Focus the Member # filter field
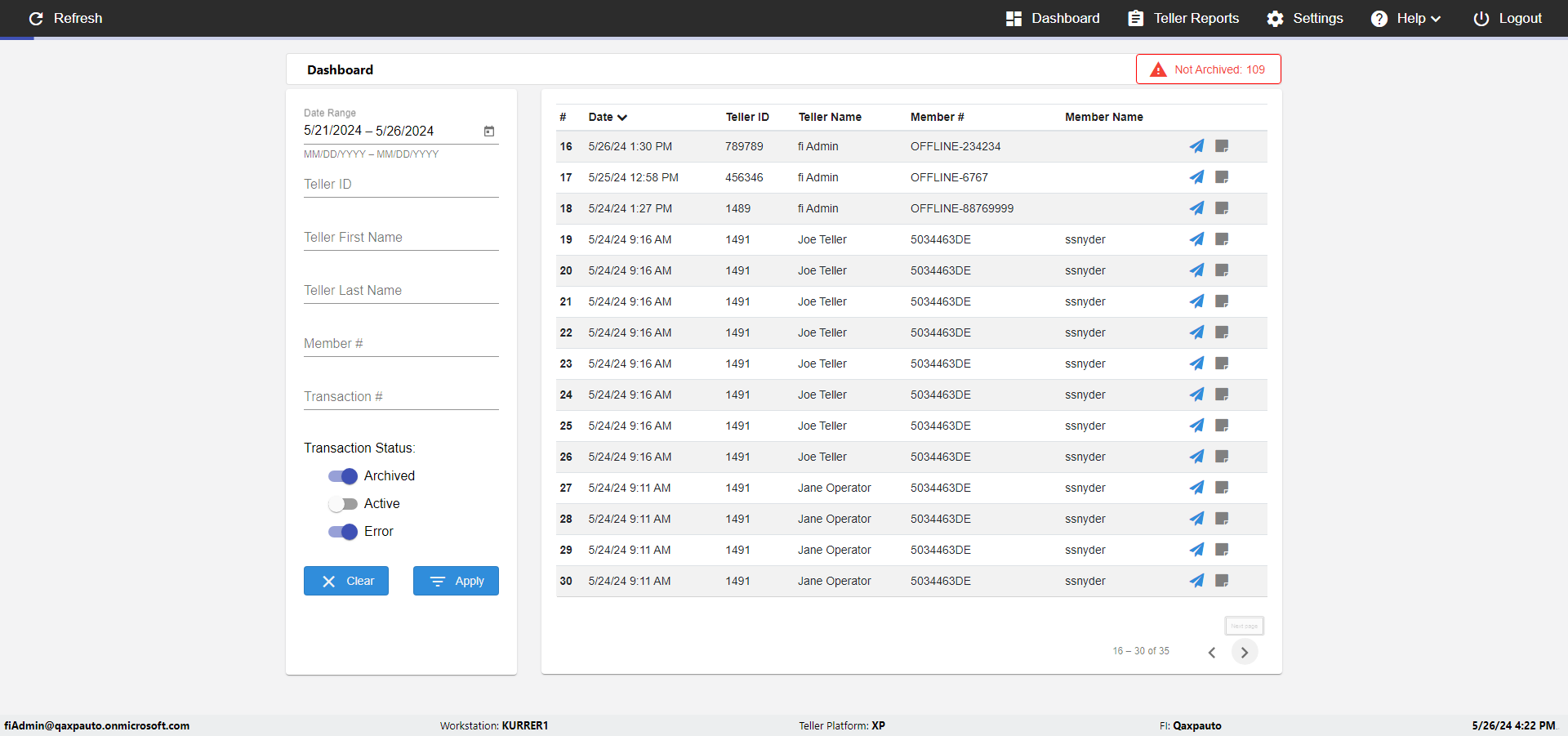This screenshot has width=1568, height=736. (401, 344)
